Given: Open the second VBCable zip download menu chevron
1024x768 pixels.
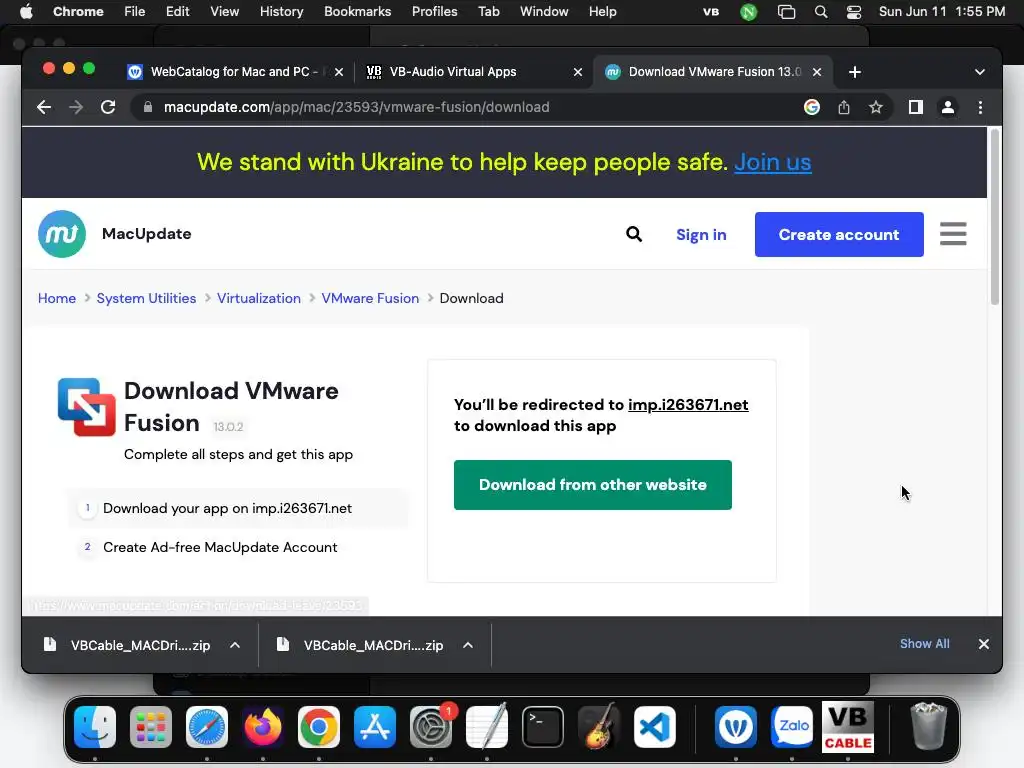Looking at the screenshot, I should 468,645.
